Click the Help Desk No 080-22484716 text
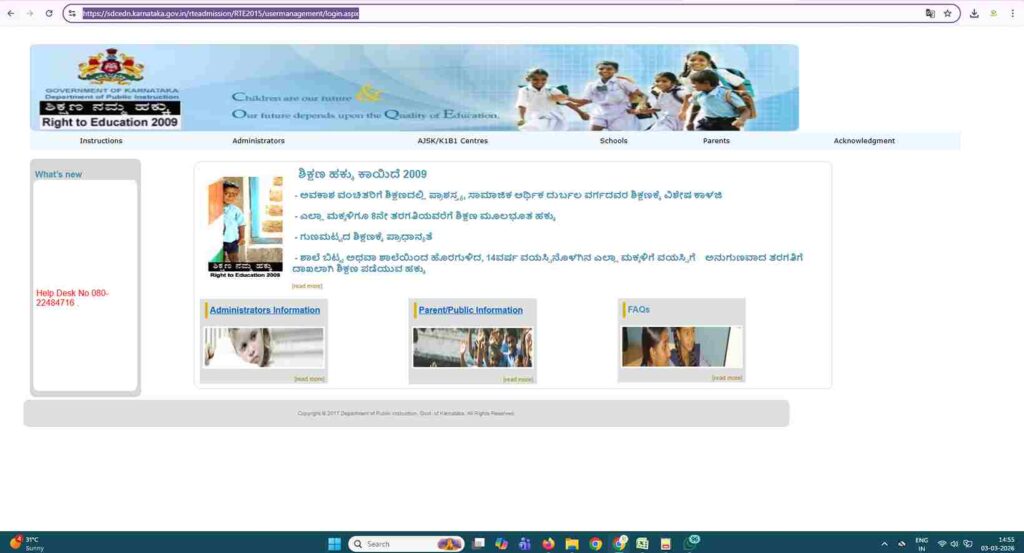This screenshot has height=553, width=1024. (72, 298)
